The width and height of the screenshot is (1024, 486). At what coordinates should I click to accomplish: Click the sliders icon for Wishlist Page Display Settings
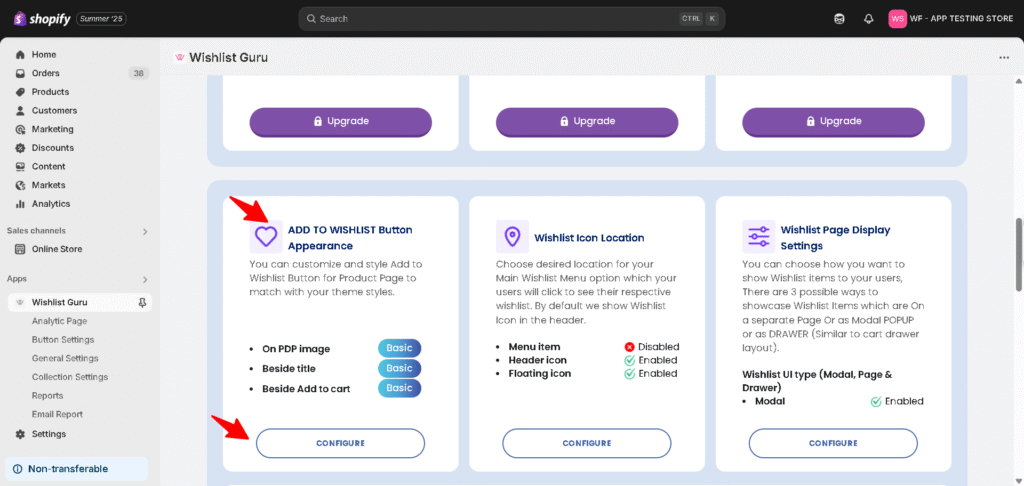(759, 236)
